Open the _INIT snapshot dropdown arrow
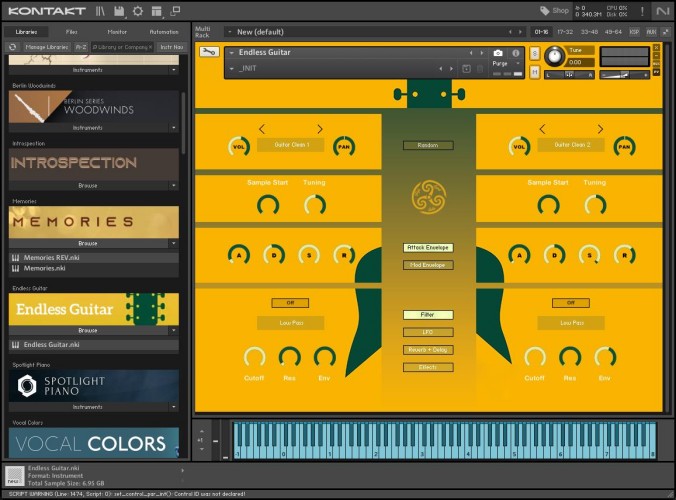 232,69
